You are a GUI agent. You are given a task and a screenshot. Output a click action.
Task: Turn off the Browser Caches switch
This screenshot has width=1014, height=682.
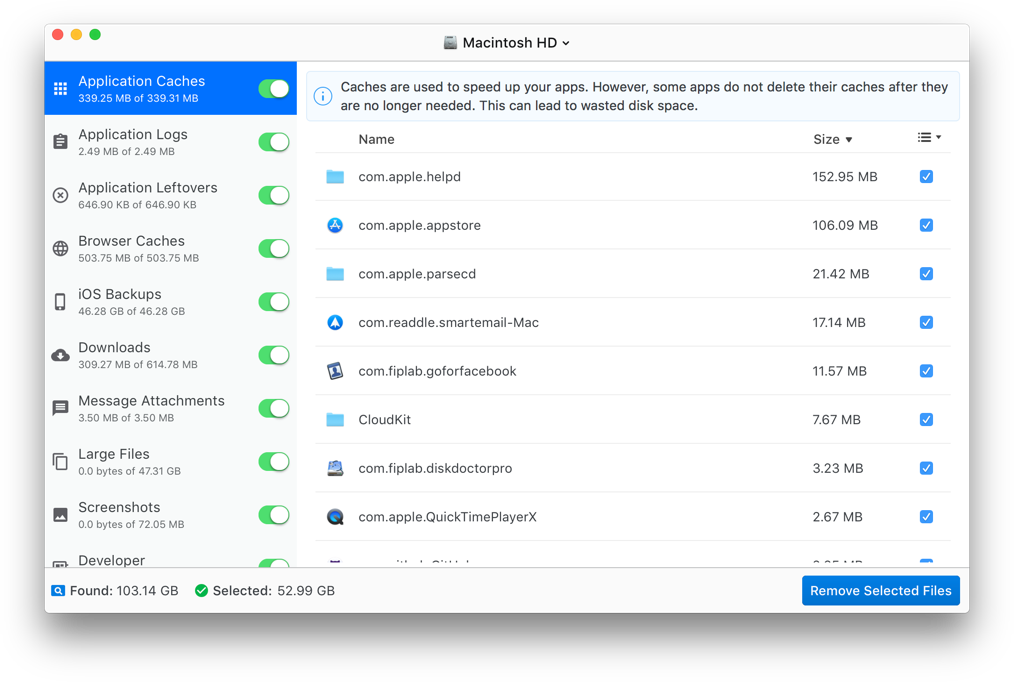pyautogui.click(x=274, y=248)
